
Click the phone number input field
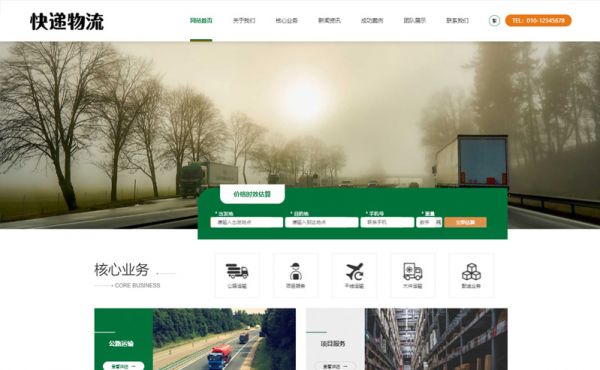387,222
